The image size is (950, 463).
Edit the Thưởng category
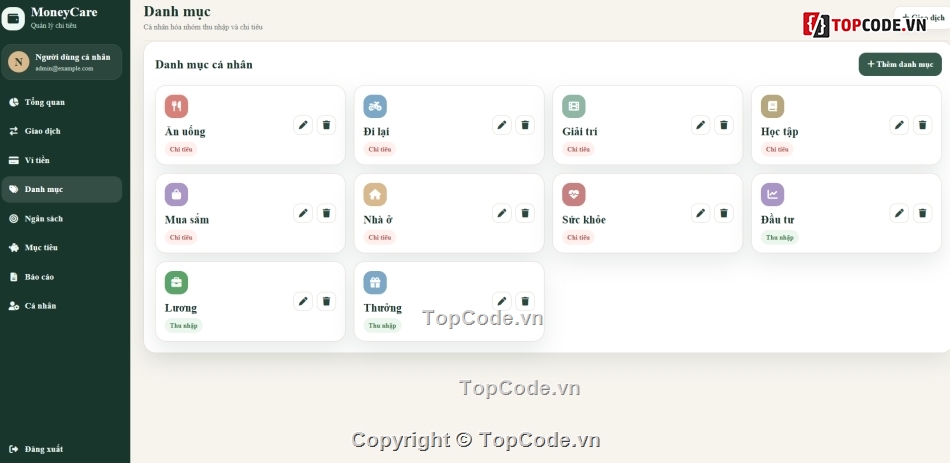(x=502, y=301)
